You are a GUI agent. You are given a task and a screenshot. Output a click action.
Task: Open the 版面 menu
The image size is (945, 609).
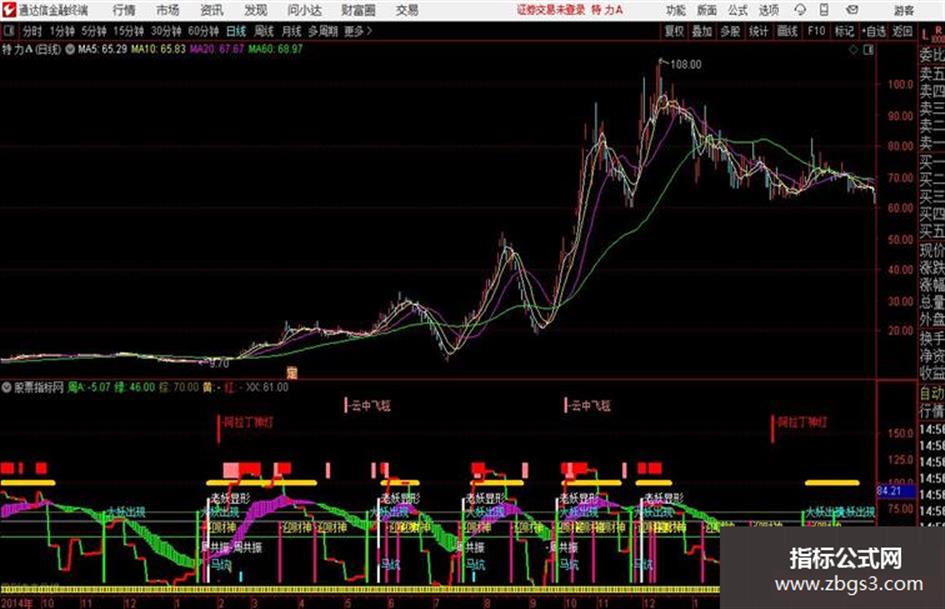pyautogui.click(x=707, y=10)
